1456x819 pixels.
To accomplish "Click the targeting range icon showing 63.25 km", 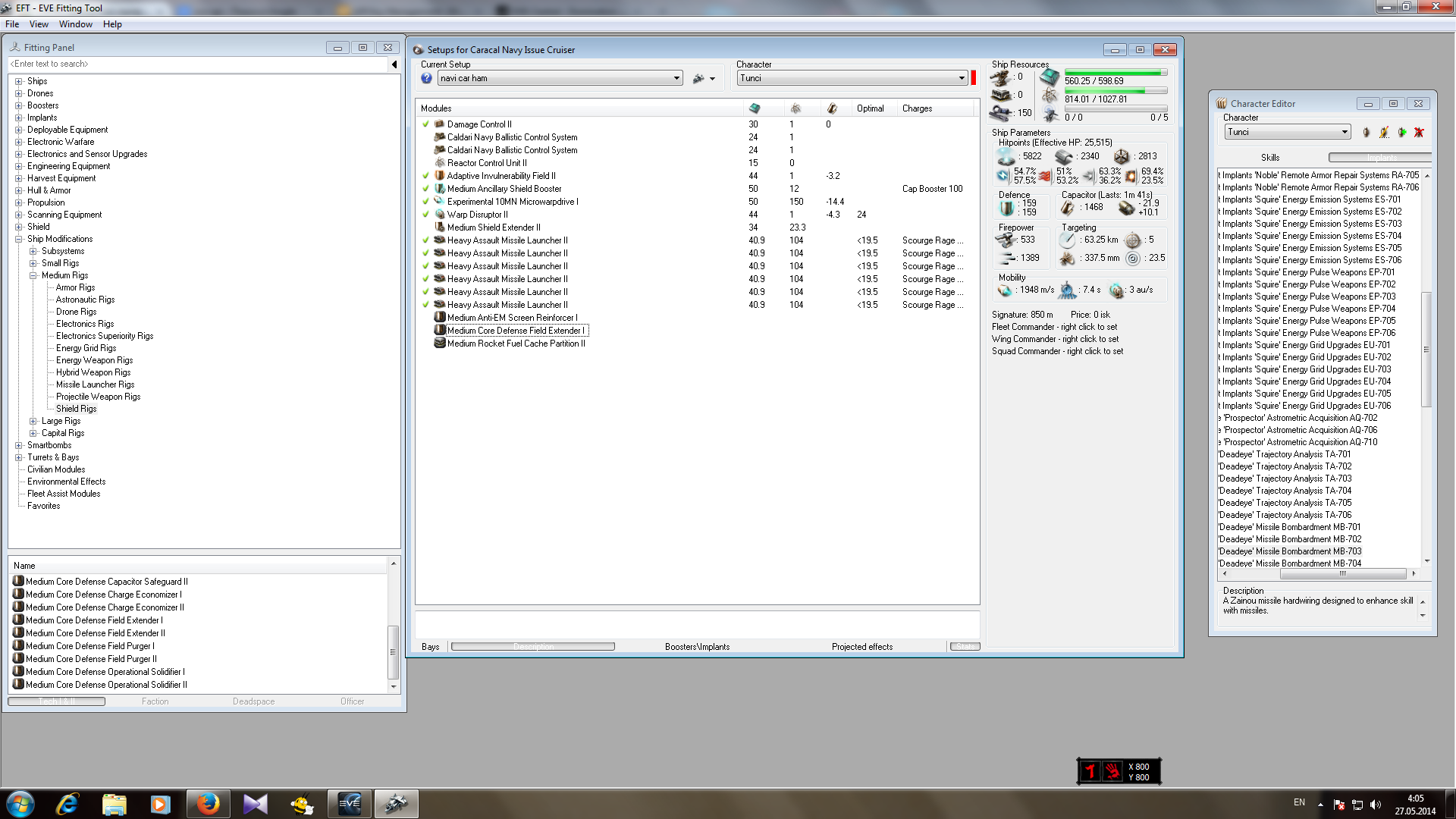I will point(1068,240).
